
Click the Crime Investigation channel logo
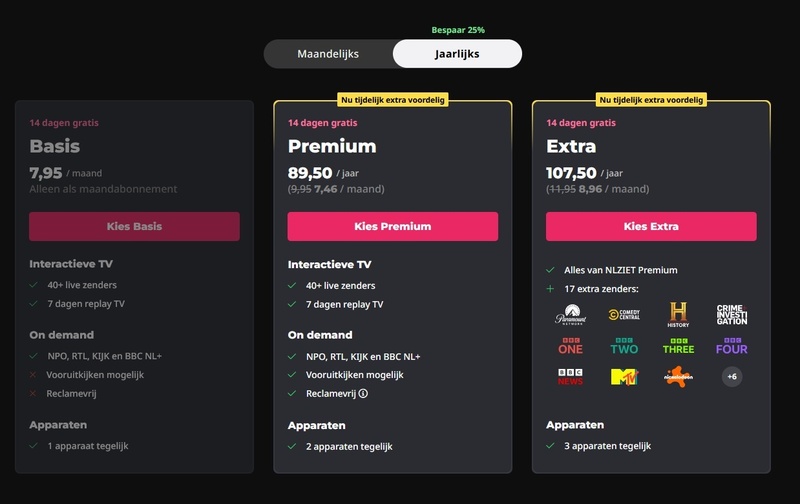[732, 315]
